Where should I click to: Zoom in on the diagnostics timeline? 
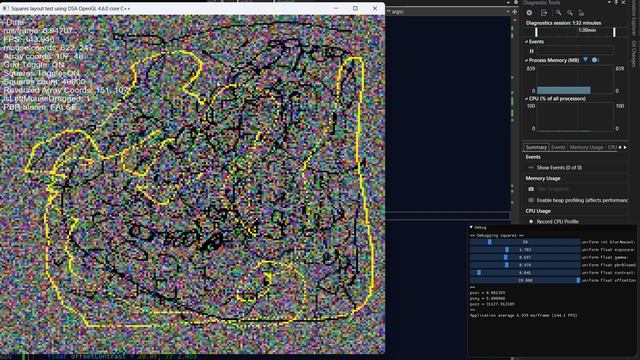click(558, 13)
